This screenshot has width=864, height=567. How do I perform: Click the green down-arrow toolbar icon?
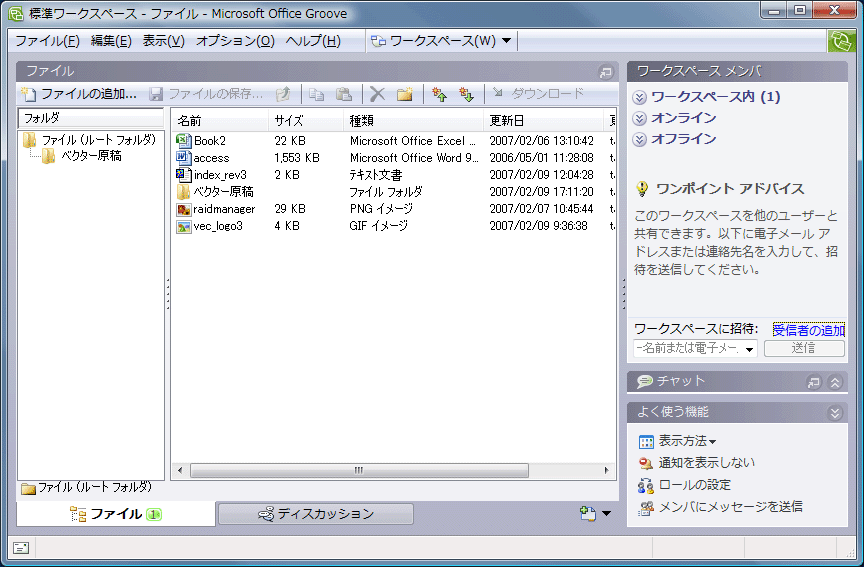465,94
